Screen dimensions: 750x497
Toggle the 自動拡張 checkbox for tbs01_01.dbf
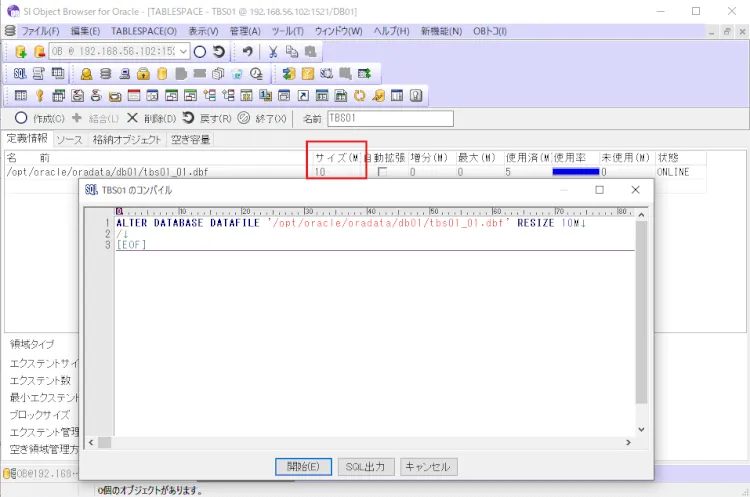tap(382, 172)
